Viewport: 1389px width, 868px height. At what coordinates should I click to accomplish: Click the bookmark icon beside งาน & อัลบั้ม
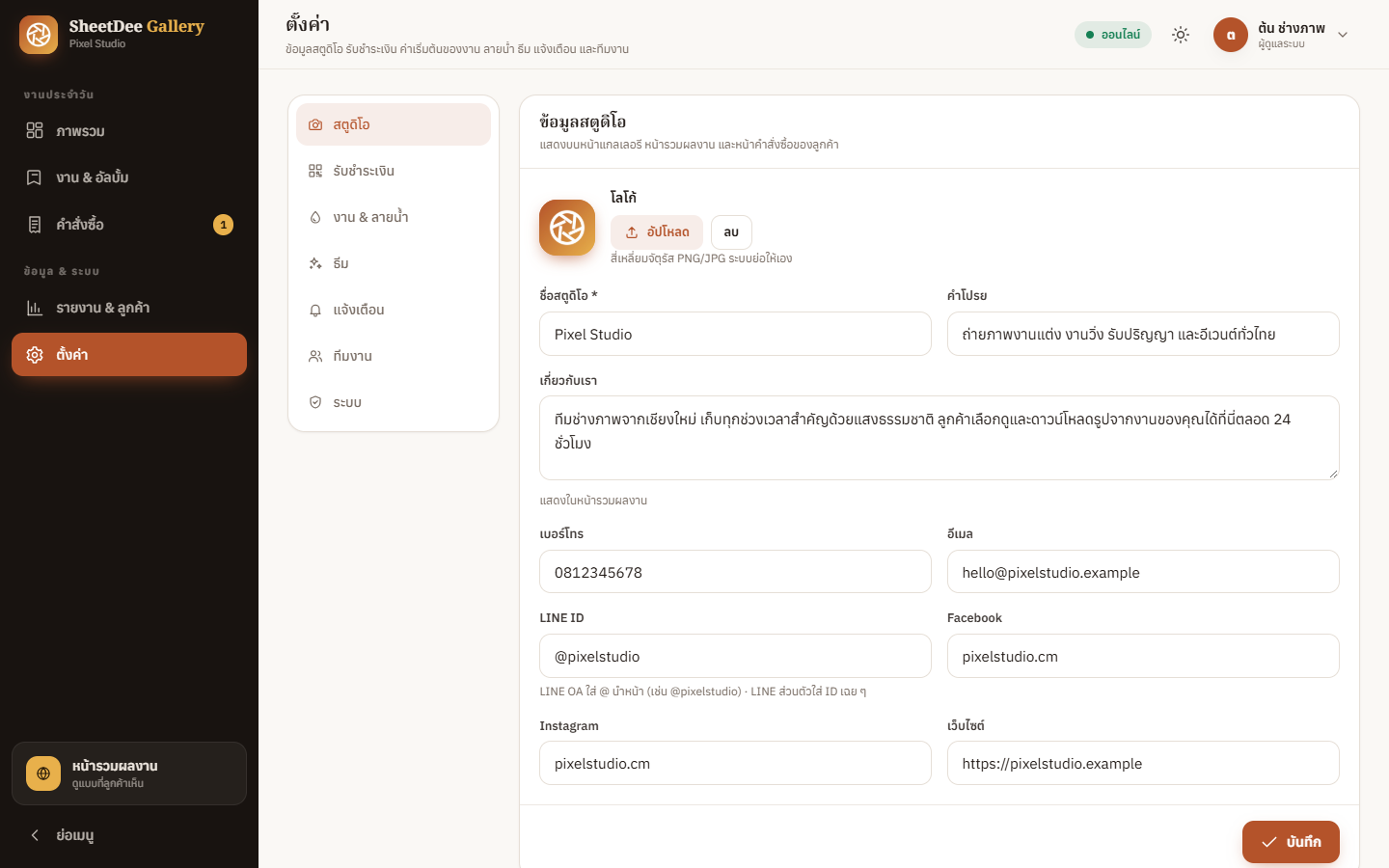pyautogui.click(x=35, y=177)
